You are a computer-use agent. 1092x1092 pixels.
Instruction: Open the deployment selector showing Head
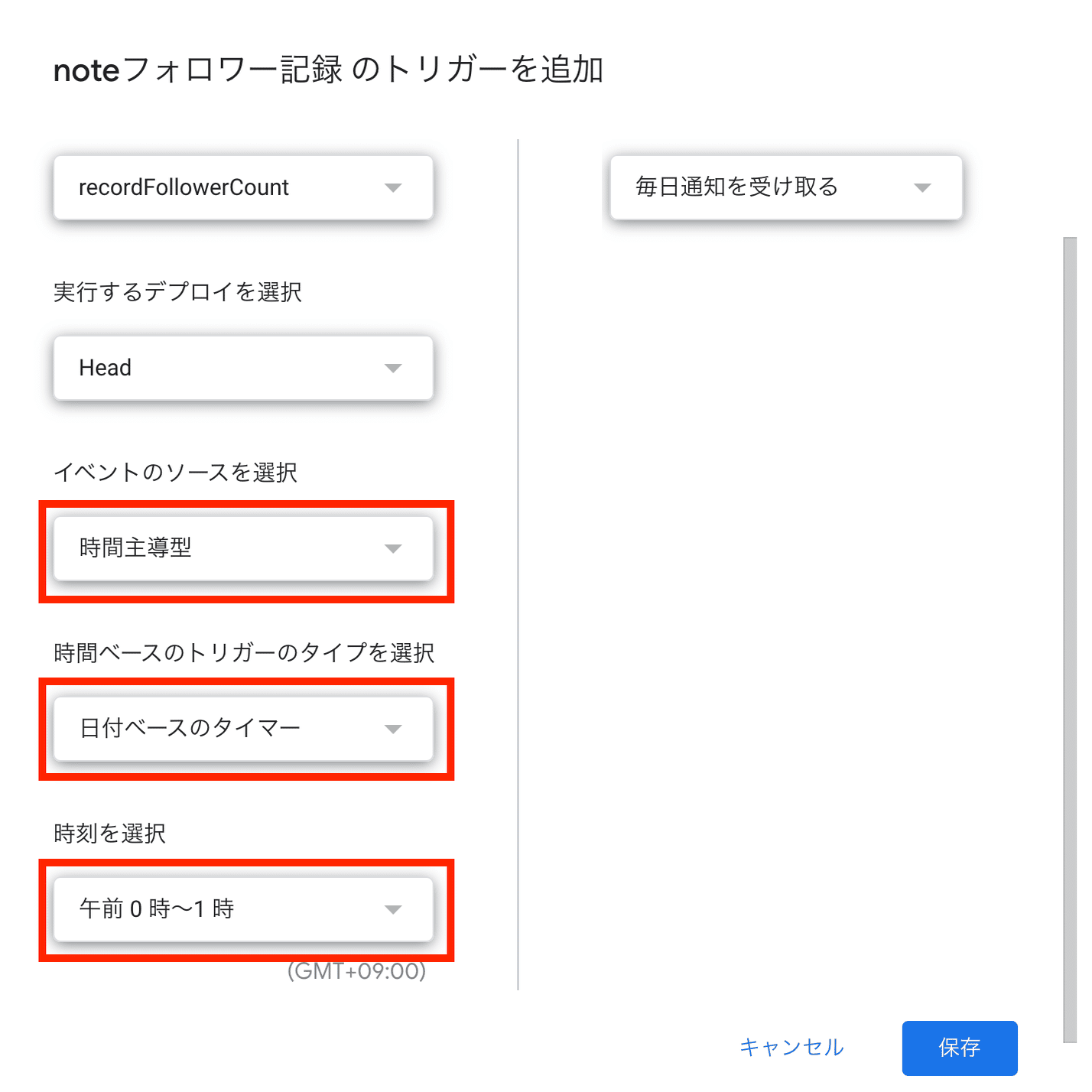[x=214, y=368]
